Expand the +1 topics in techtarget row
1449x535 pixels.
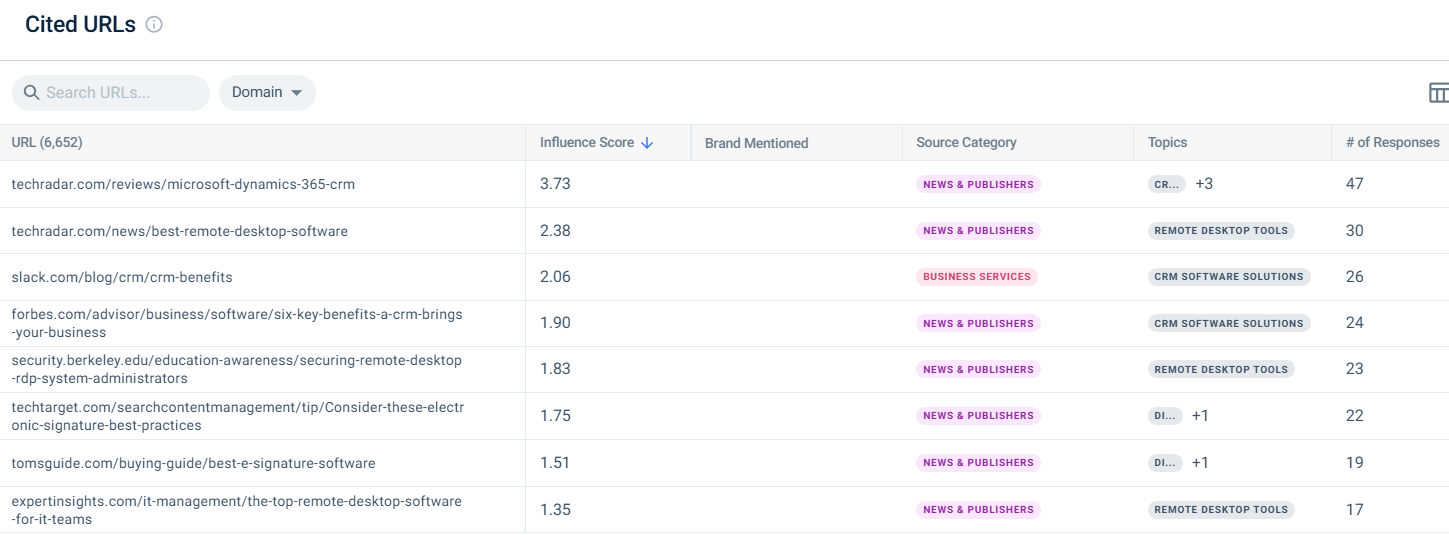(x=1200, y=416)
